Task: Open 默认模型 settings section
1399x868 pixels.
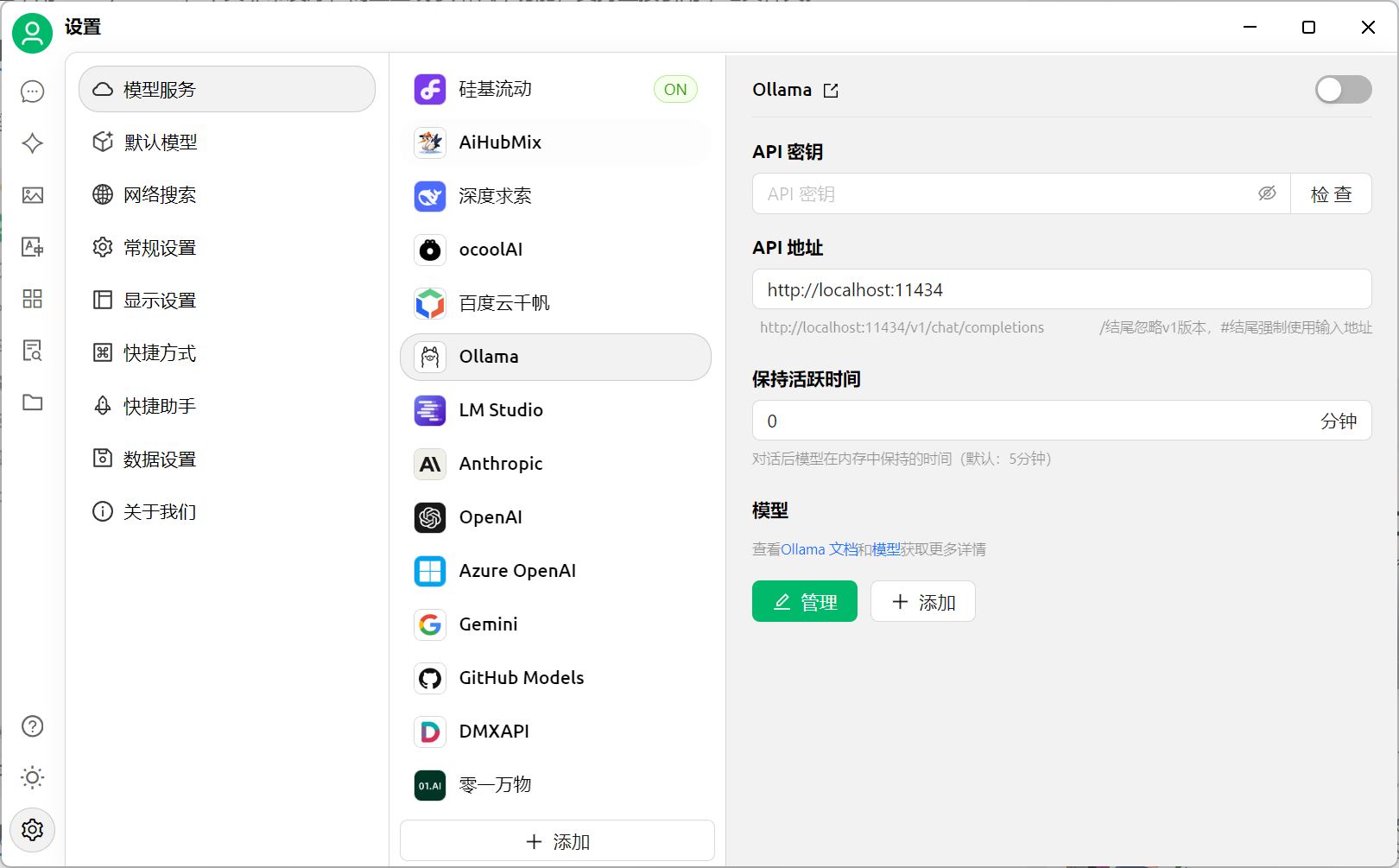Action: pyautogui.click(x=227, y=142)
